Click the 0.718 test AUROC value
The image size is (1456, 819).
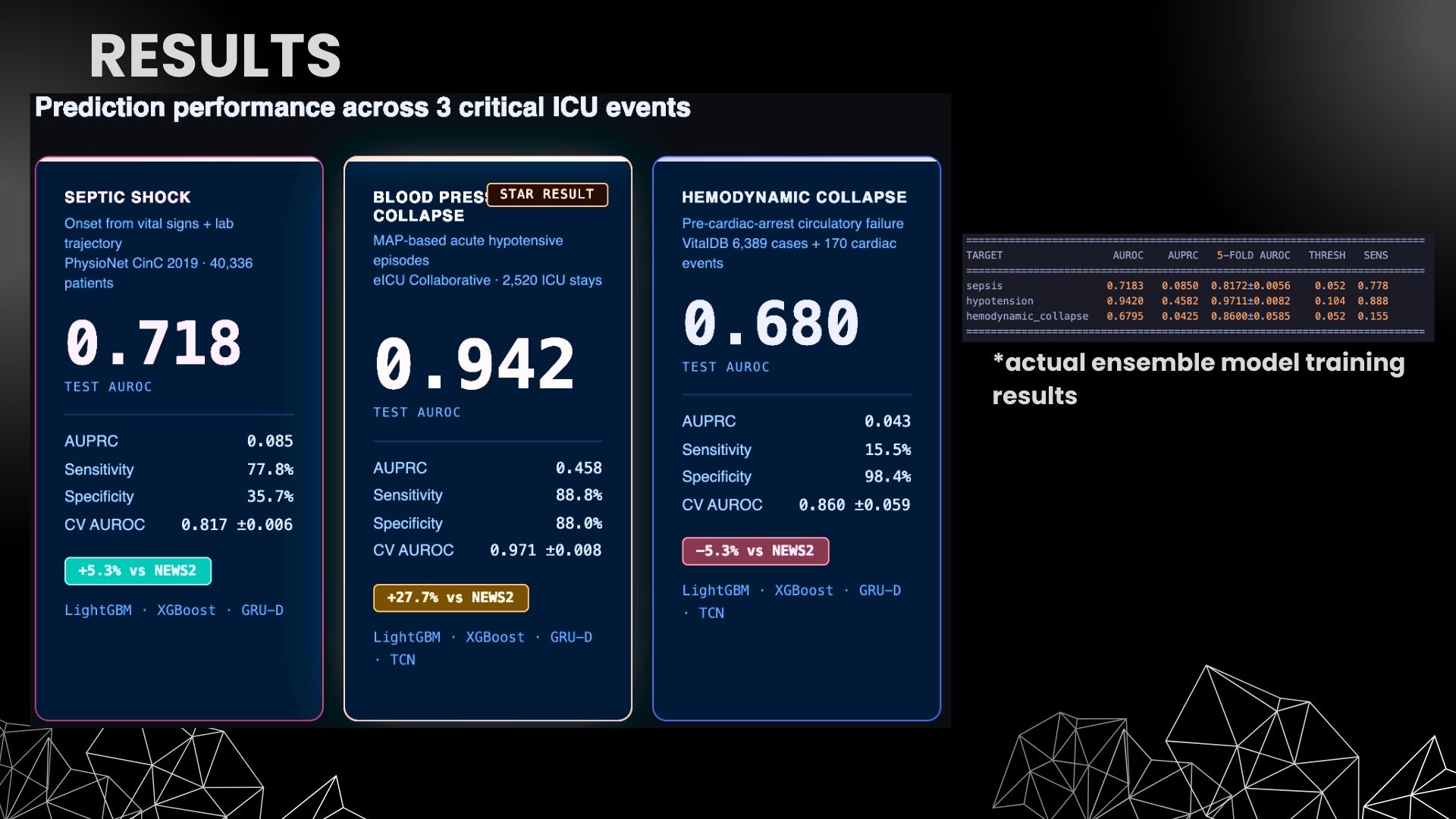[153, 343]
